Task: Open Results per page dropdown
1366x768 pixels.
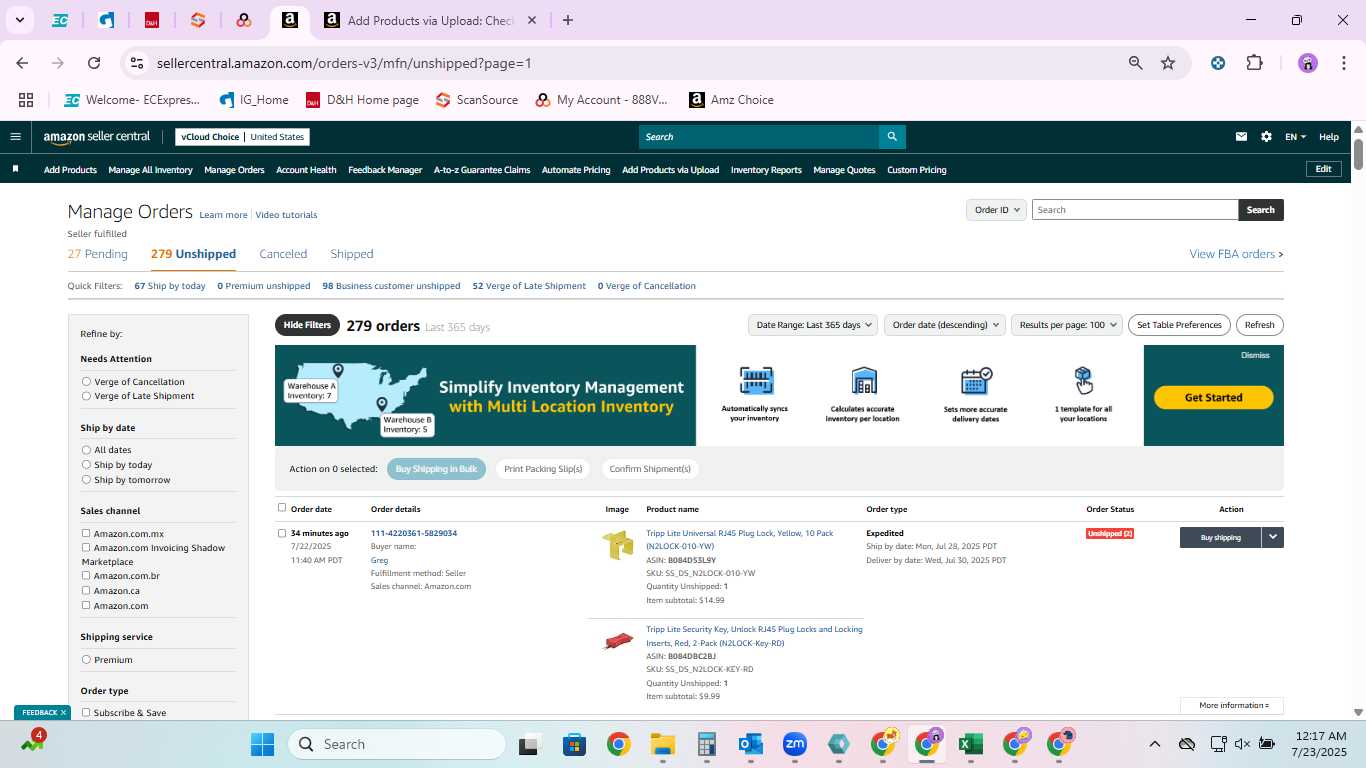Action: 1066,325
